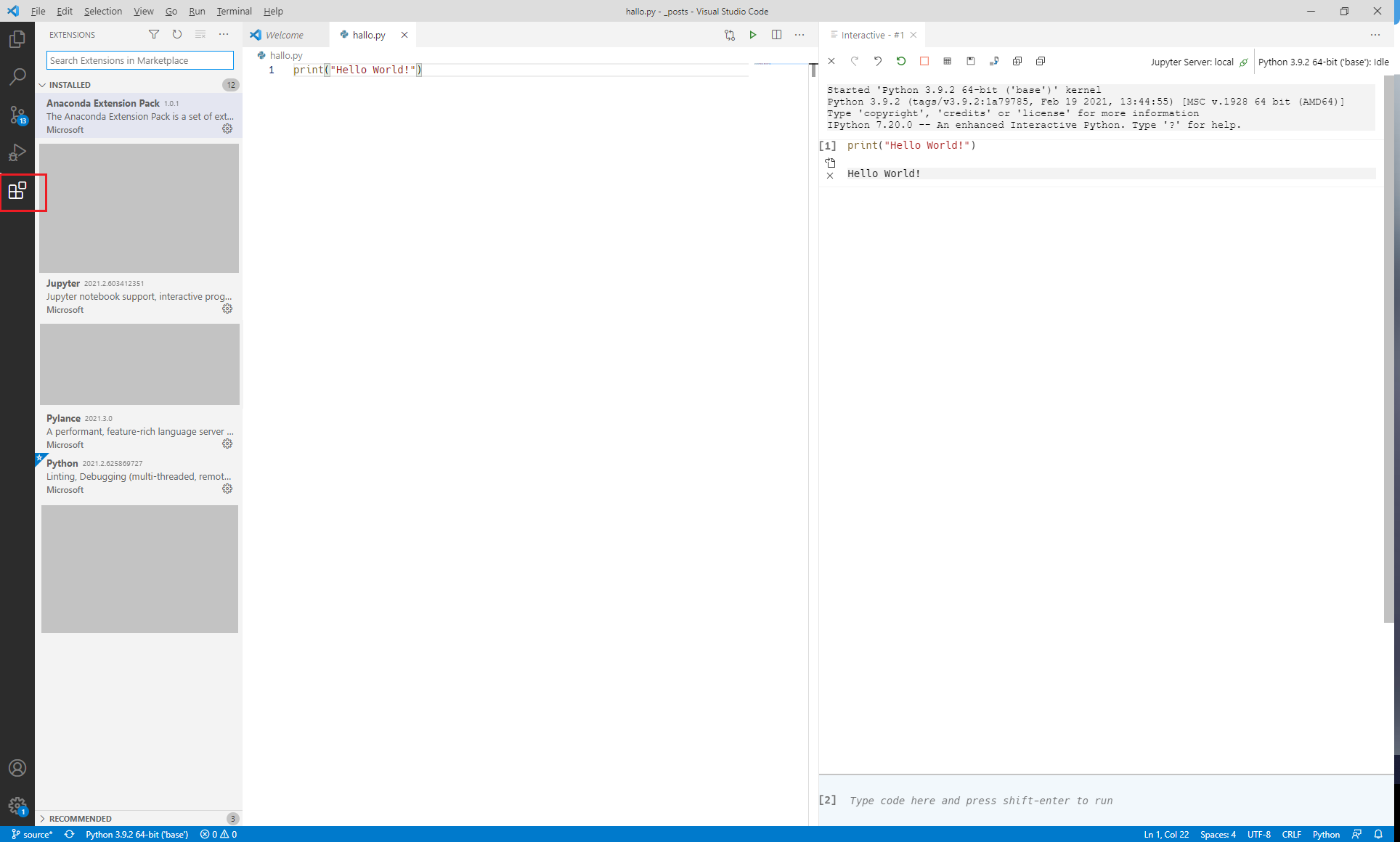Collapse the INSTALLED extensions section

pos(70,85)
